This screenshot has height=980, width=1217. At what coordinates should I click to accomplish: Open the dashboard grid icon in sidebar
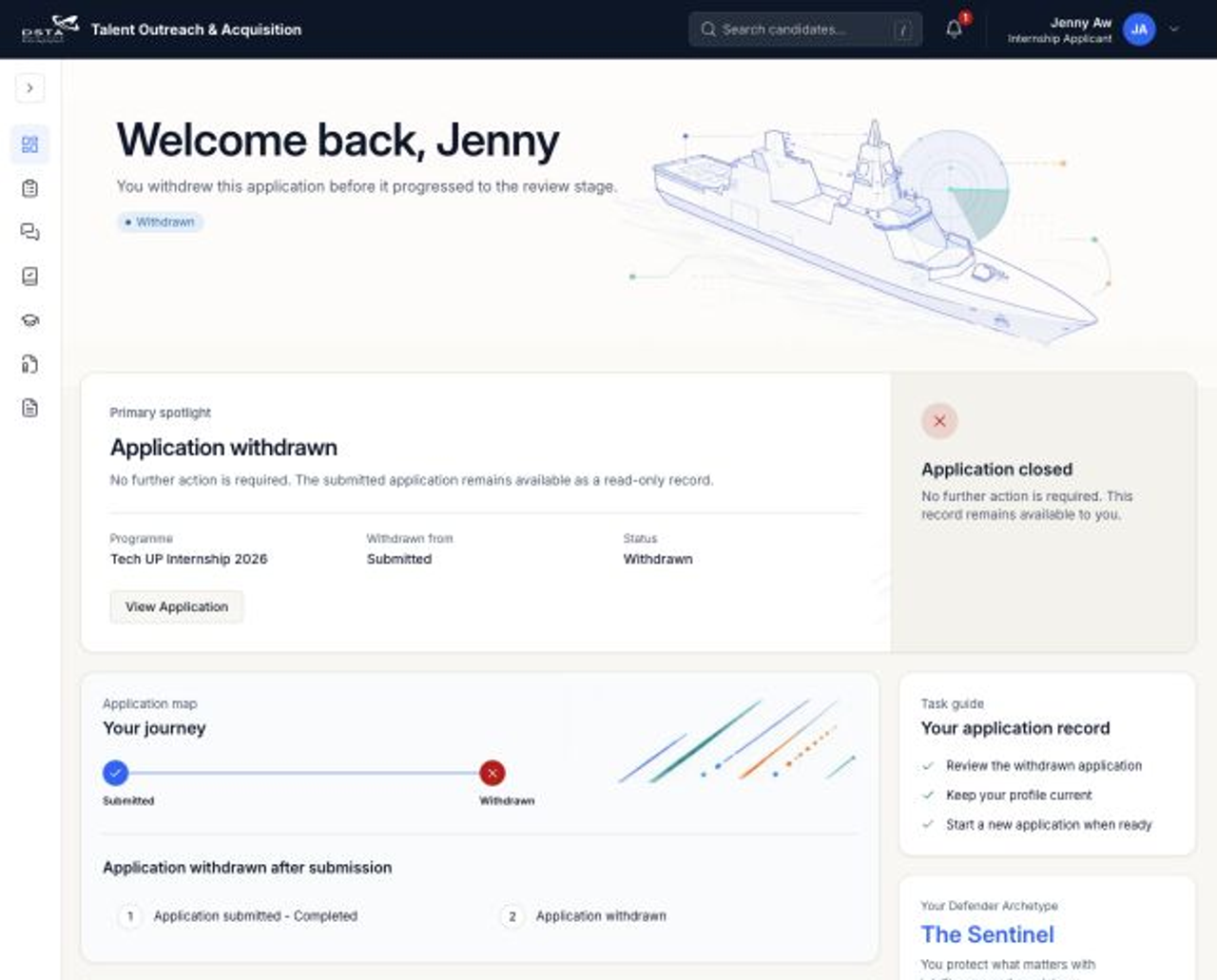[x=30, y=144]
